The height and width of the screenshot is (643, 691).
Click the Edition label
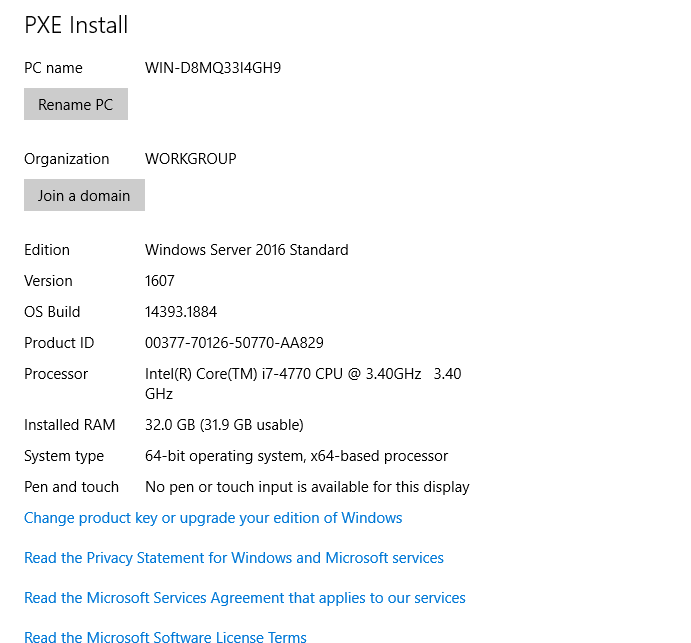pos(47,250)
